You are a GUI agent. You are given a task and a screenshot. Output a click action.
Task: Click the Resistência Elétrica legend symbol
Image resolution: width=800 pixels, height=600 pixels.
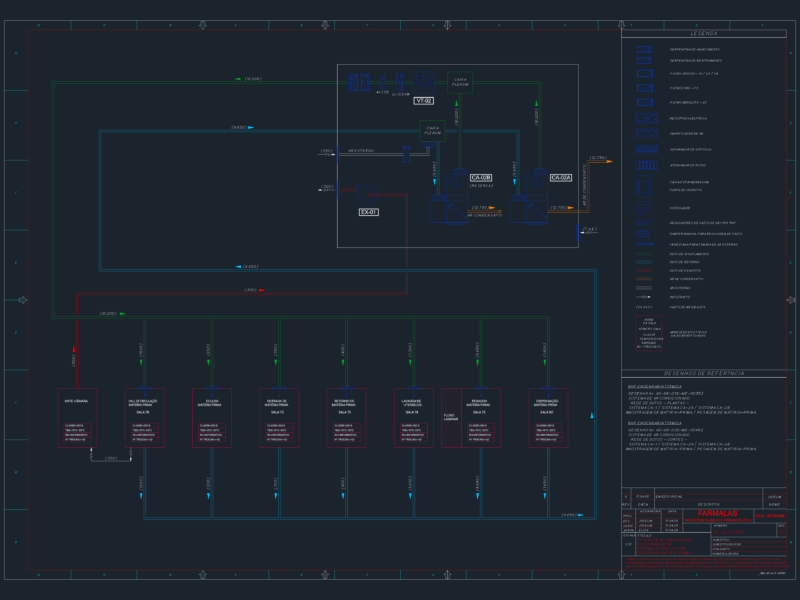(x=646, y=118)
